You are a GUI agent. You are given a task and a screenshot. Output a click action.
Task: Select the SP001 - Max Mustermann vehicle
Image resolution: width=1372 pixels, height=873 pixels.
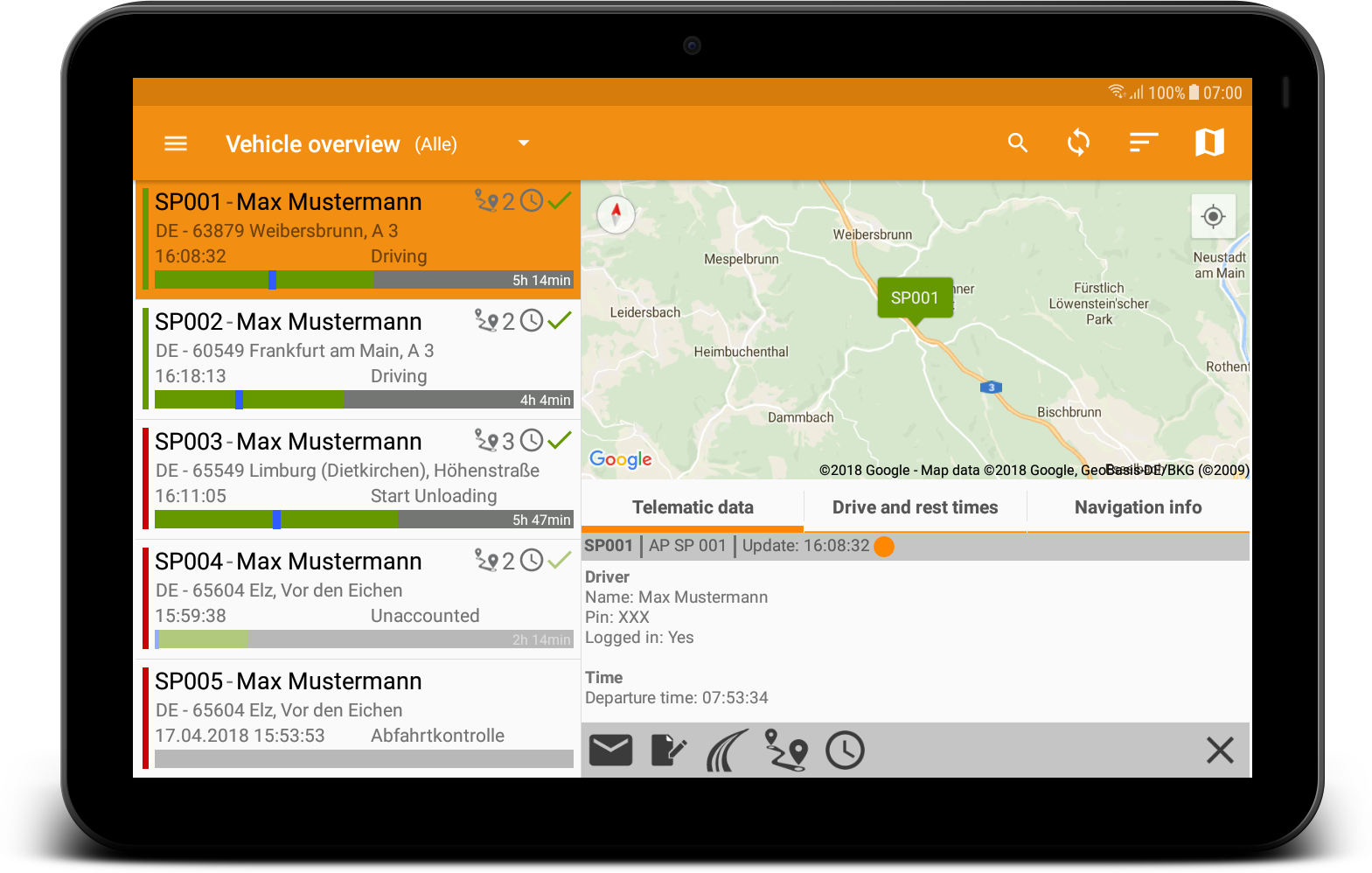click(x=359, y=241)
